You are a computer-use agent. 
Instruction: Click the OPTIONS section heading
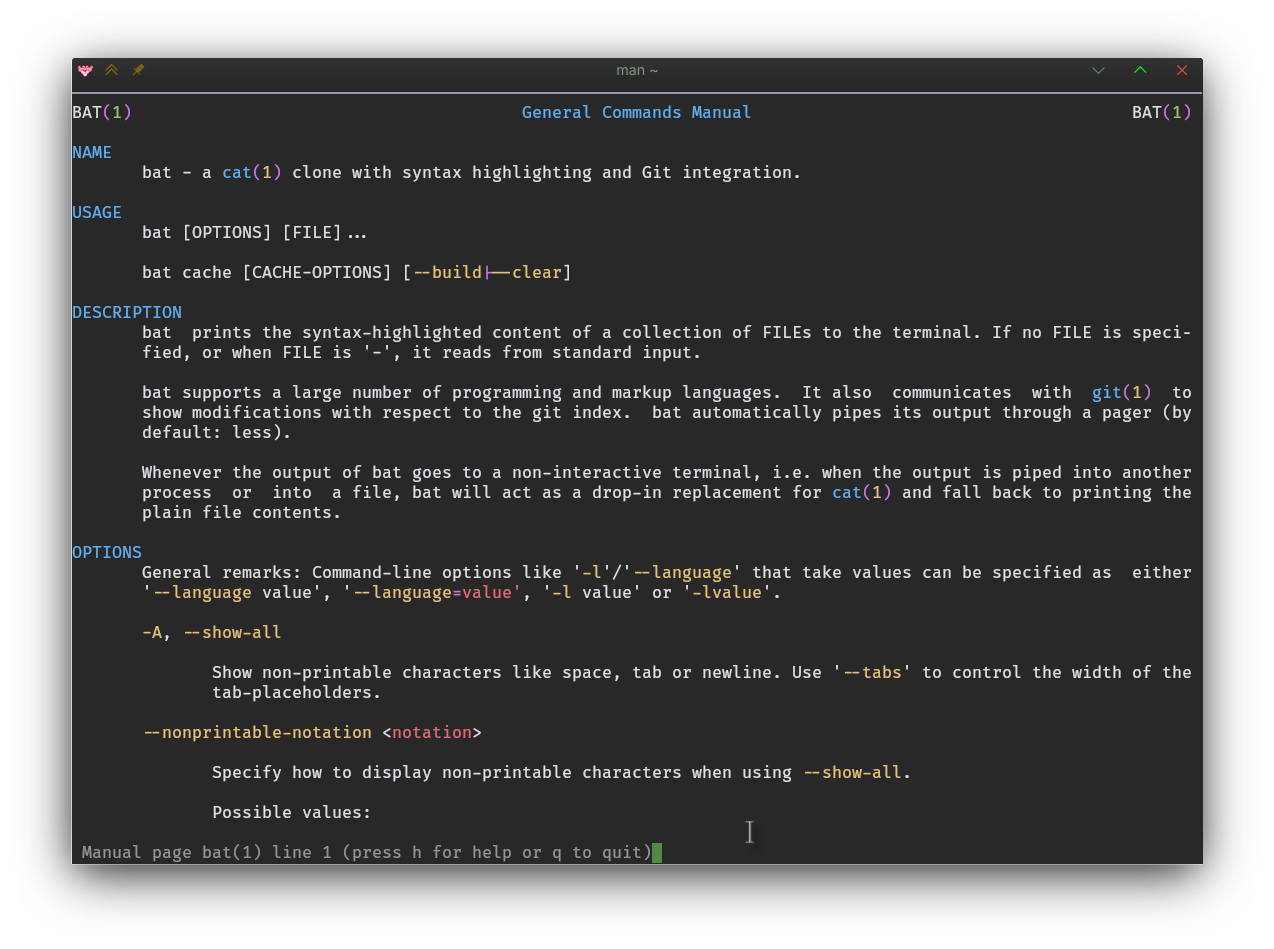coord(107,552)
